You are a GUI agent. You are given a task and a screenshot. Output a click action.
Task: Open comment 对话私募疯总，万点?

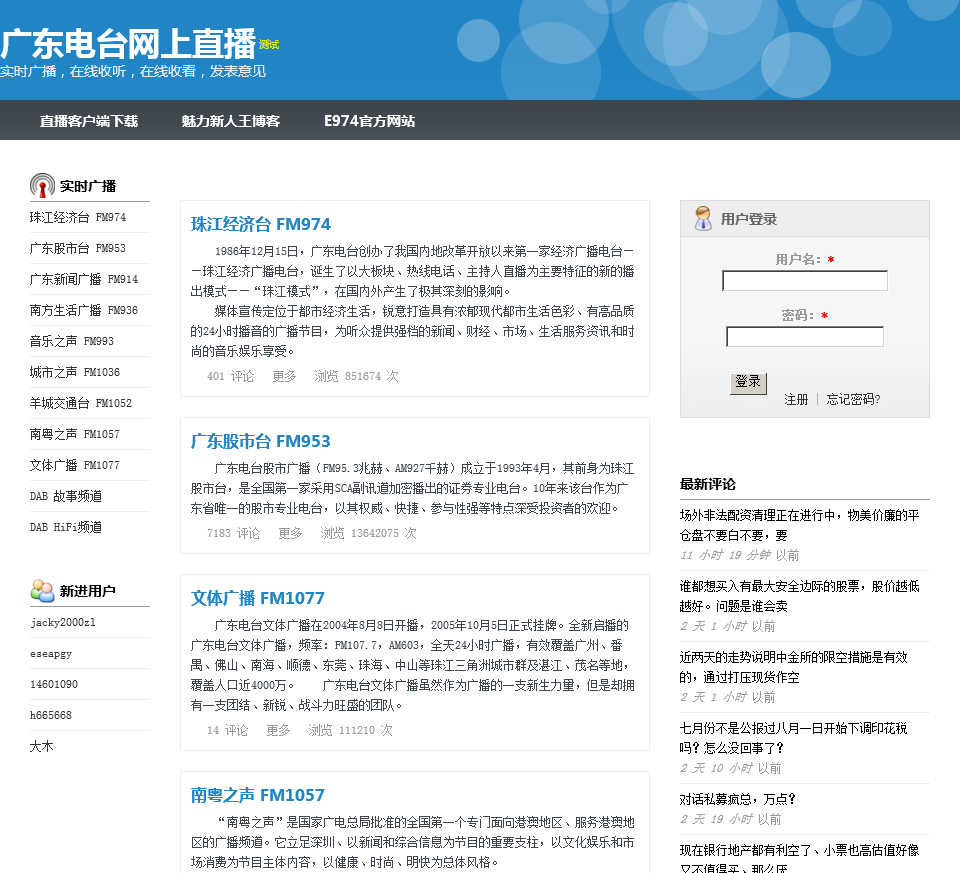point(737,799)
